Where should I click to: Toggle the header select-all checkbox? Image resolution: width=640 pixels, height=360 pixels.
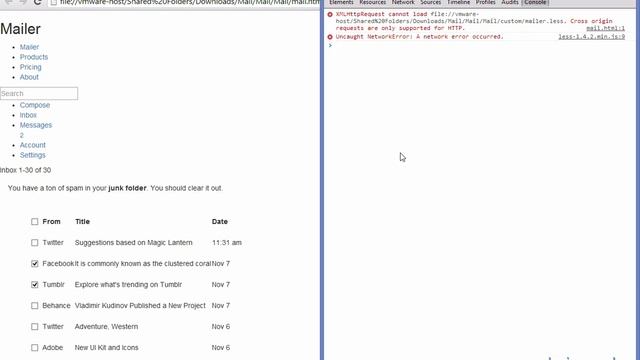tap(35, 222)
